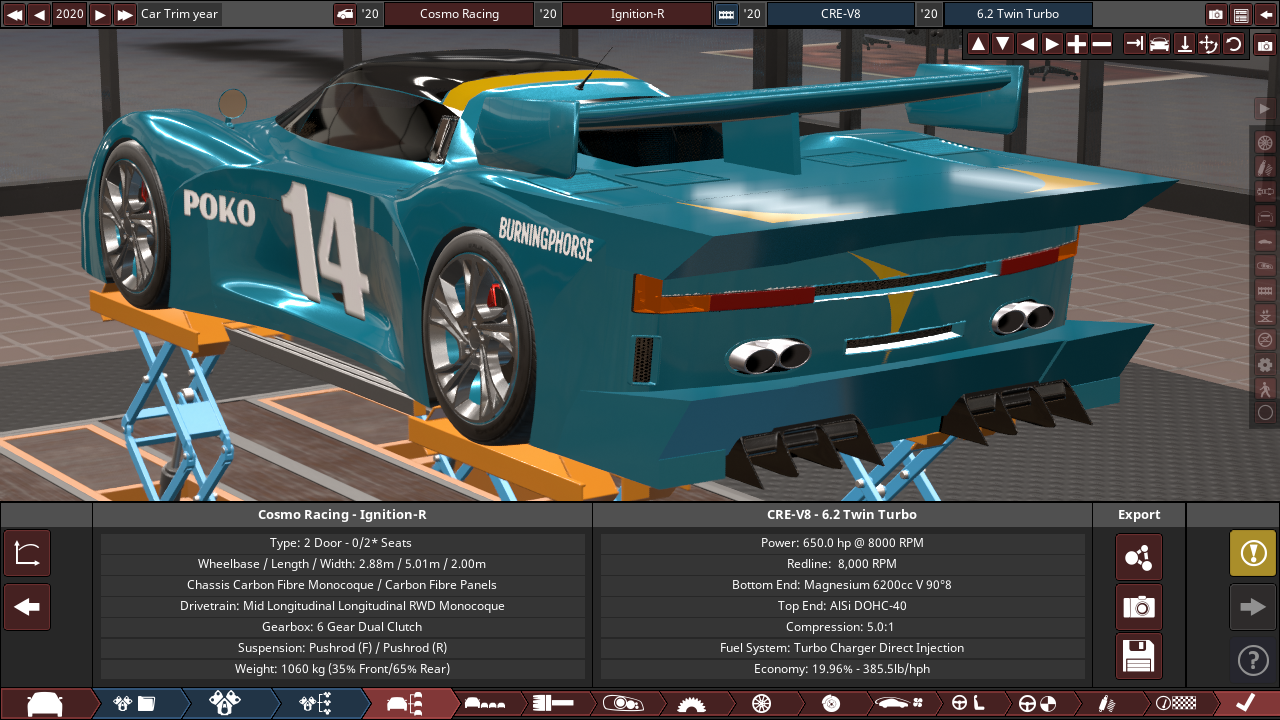This screenshot has height=720, width=1280.
Task: Toggle the car lift visibility icon
Action: click(1264, 315)
